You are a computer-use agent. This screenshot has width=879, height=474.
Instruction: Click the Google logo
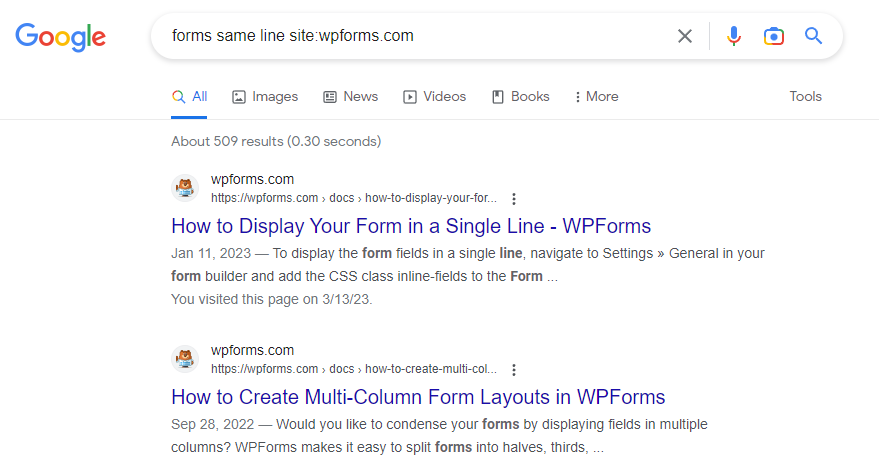[61, 36]
